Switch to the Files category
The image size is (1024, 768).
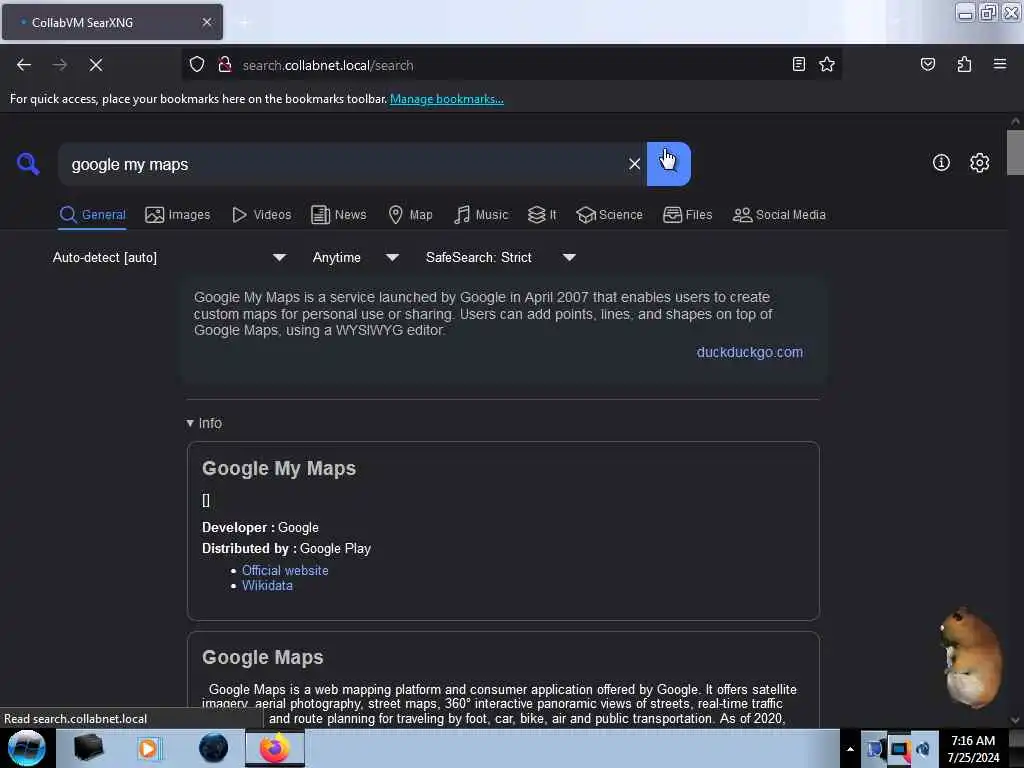[x=688, y=215]
